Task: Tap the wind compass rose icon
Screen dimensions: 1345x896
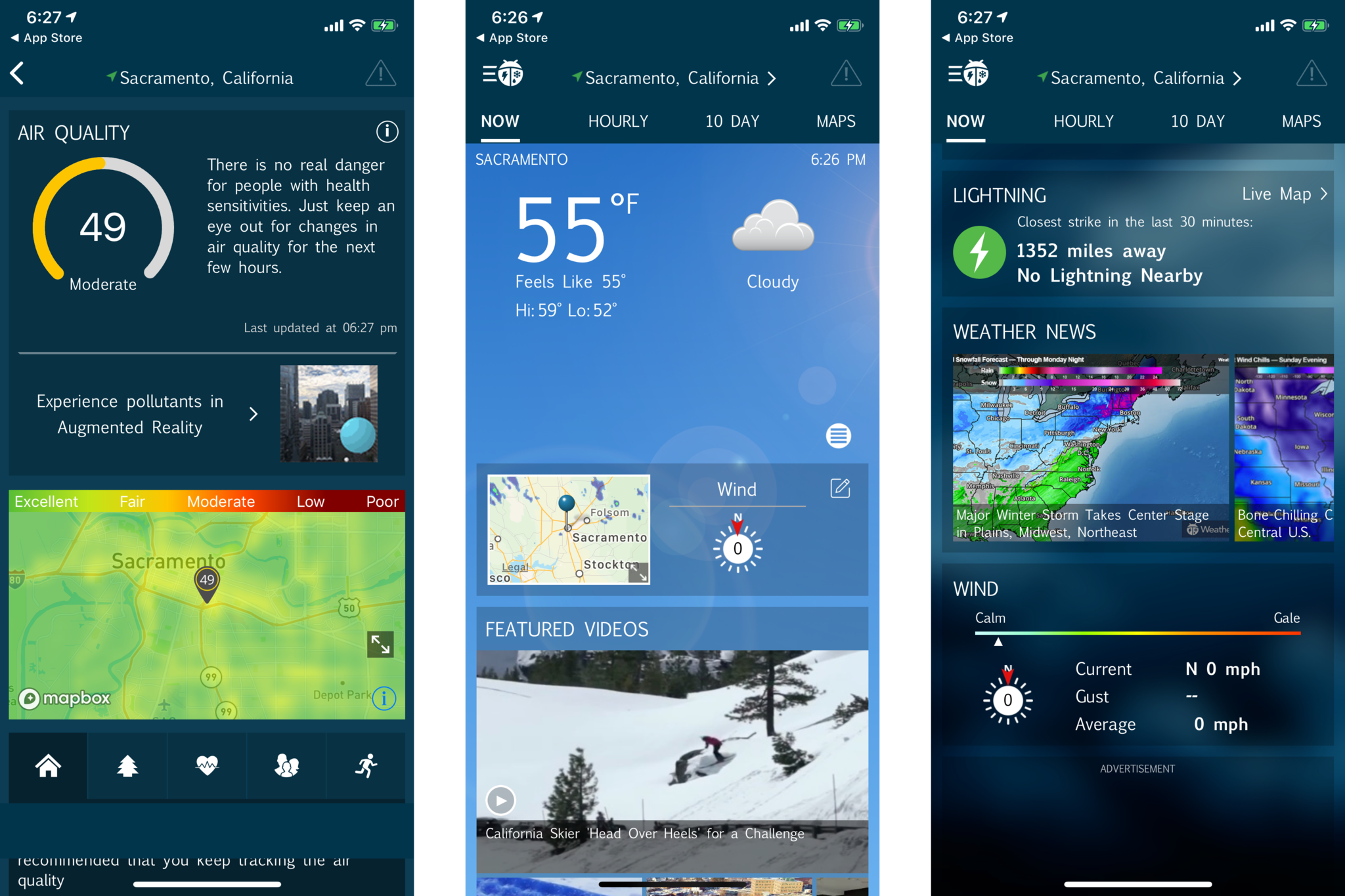Action: [x=737, y=545]
